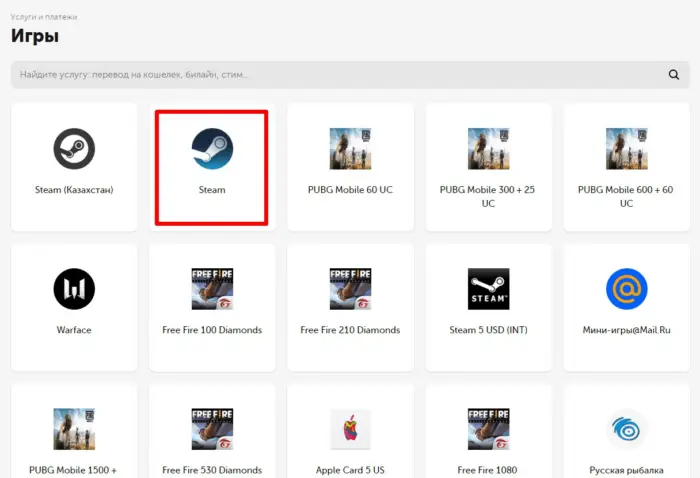
Task: Pick the Free Fire 1080 image
Action: click(x=488, y=429)
